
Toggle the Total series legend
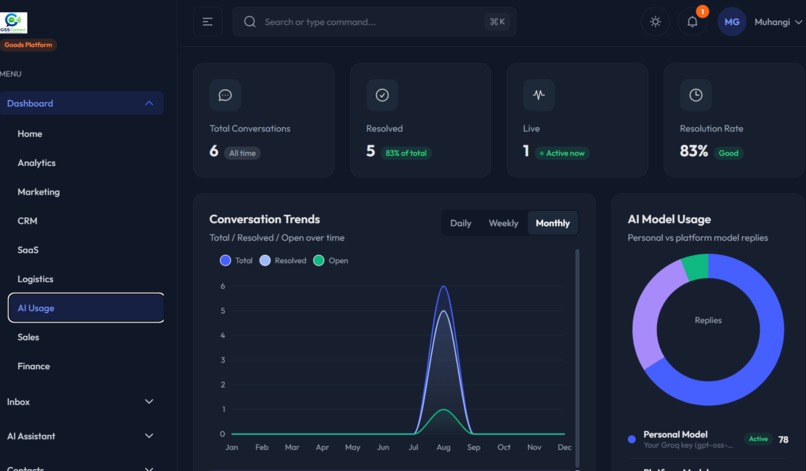coord(236,261)
